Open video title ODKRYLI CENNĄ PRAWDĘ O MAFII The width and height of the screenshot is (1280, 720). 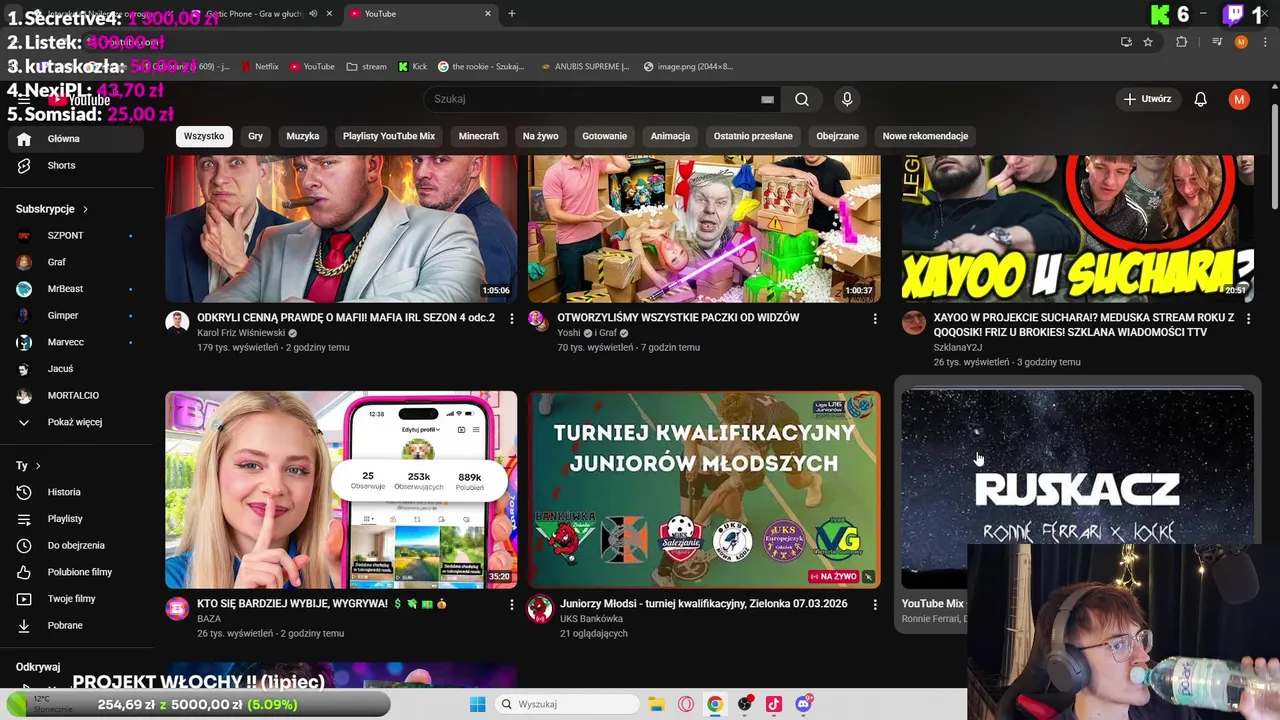(346, 318)
